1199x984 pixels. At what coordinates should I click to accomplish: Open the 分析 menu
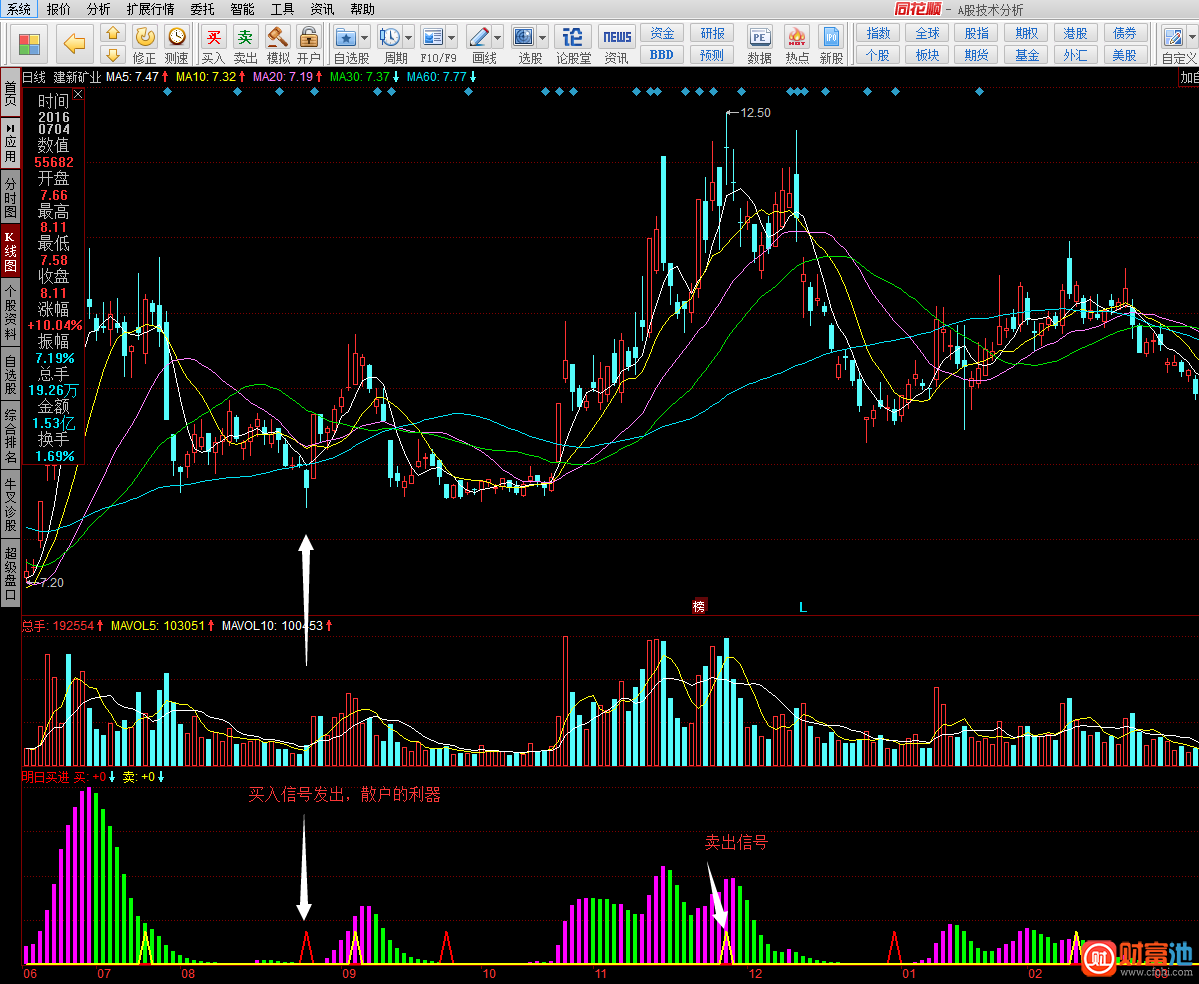click(99, 9)
